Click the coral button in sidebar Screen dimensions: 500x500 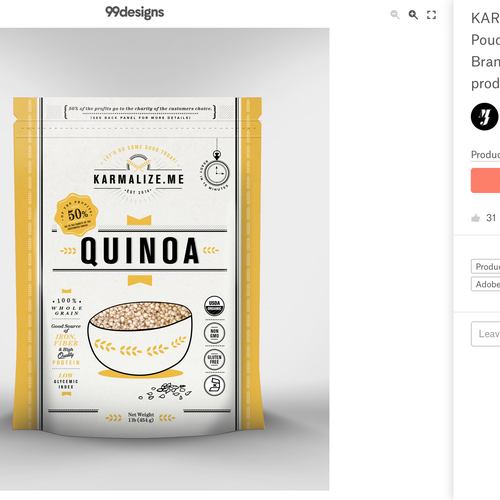click(485, 180)
